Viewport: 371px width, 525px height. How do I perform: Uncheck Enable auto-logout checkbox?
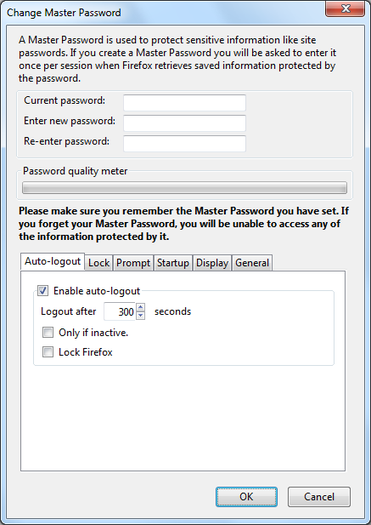(x=43, y=291)
